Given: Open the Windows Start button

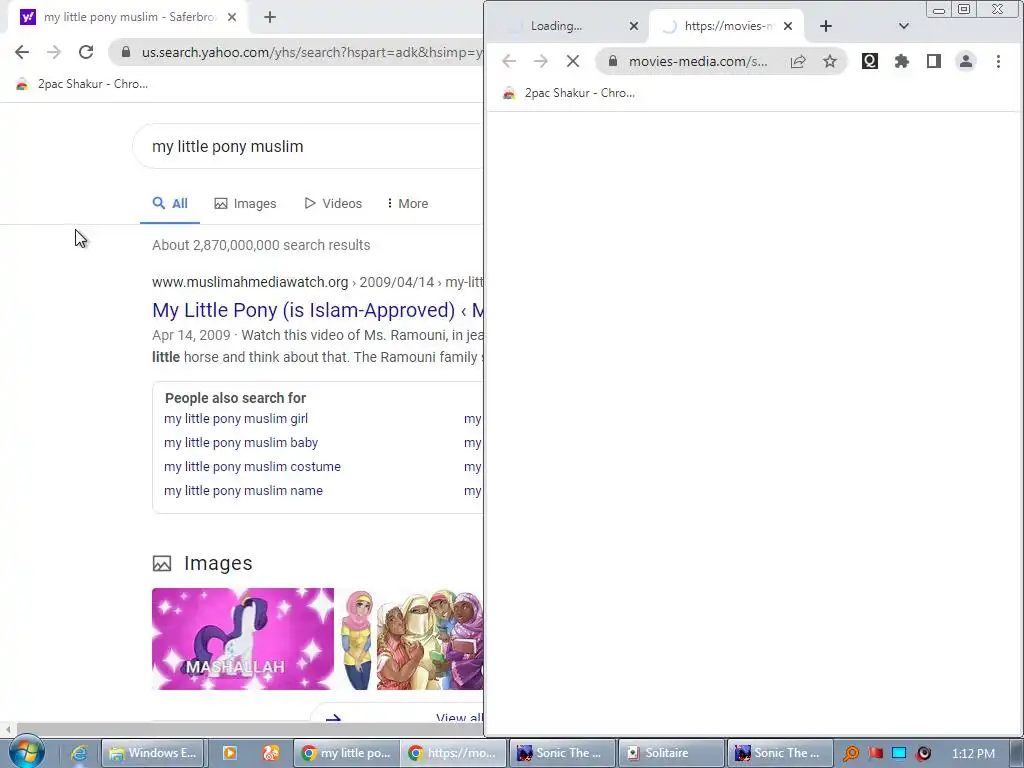Looking at the screenshot, I should point(26,752).
